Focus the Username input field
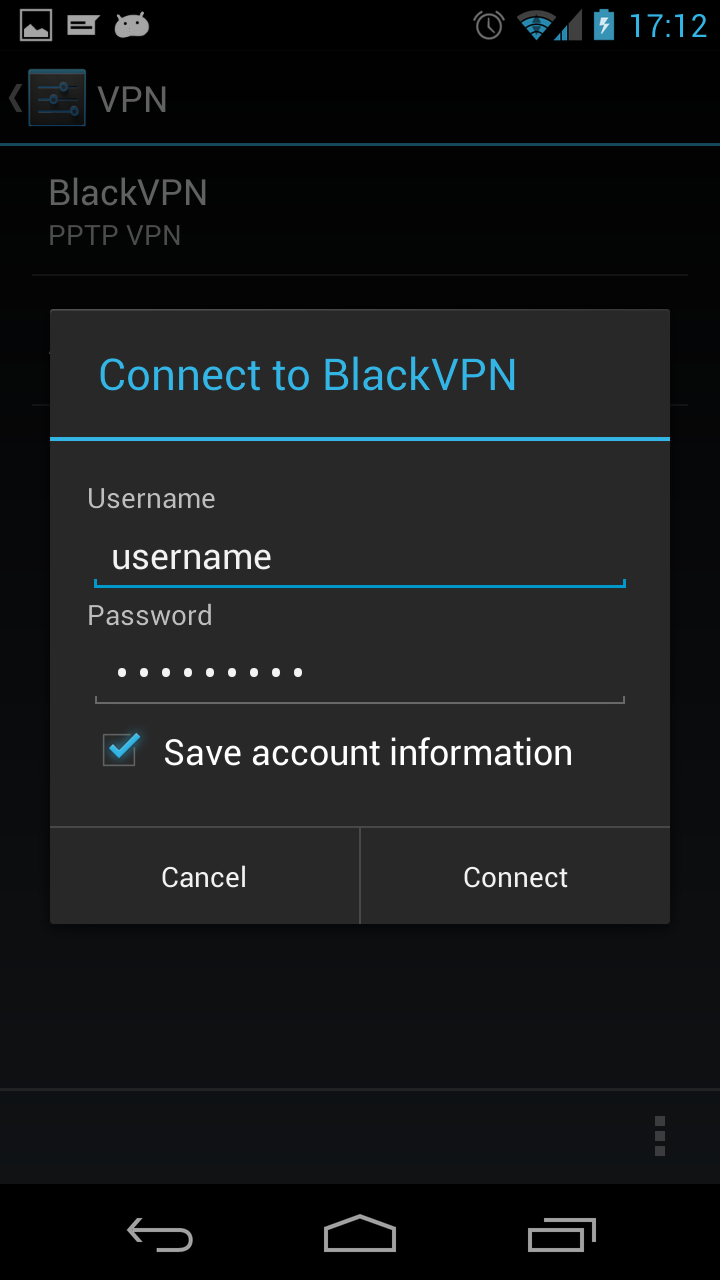This screenshot has height=1280, width=720. click(360, 558)
